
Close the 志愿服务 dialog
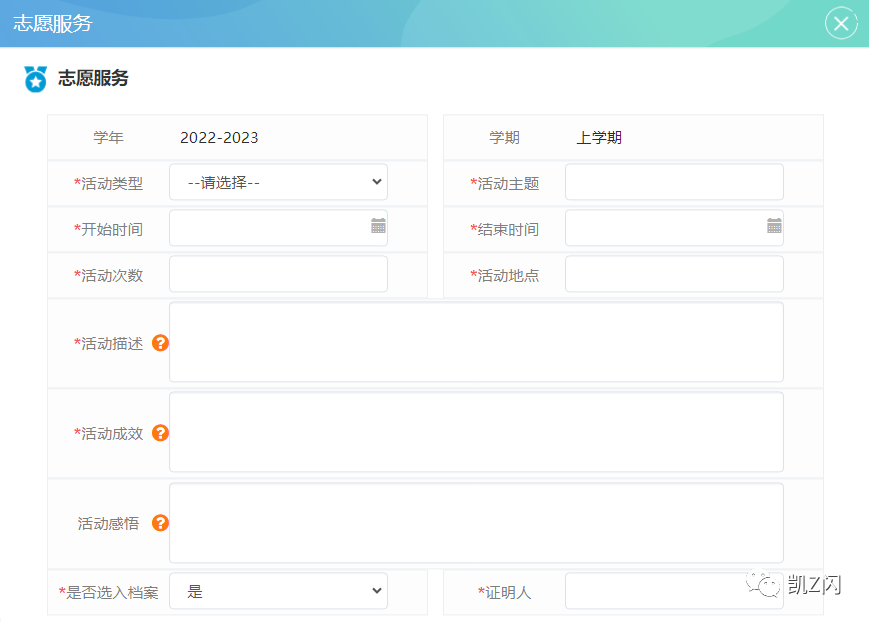pyautogui.click(x=841, y=24)
